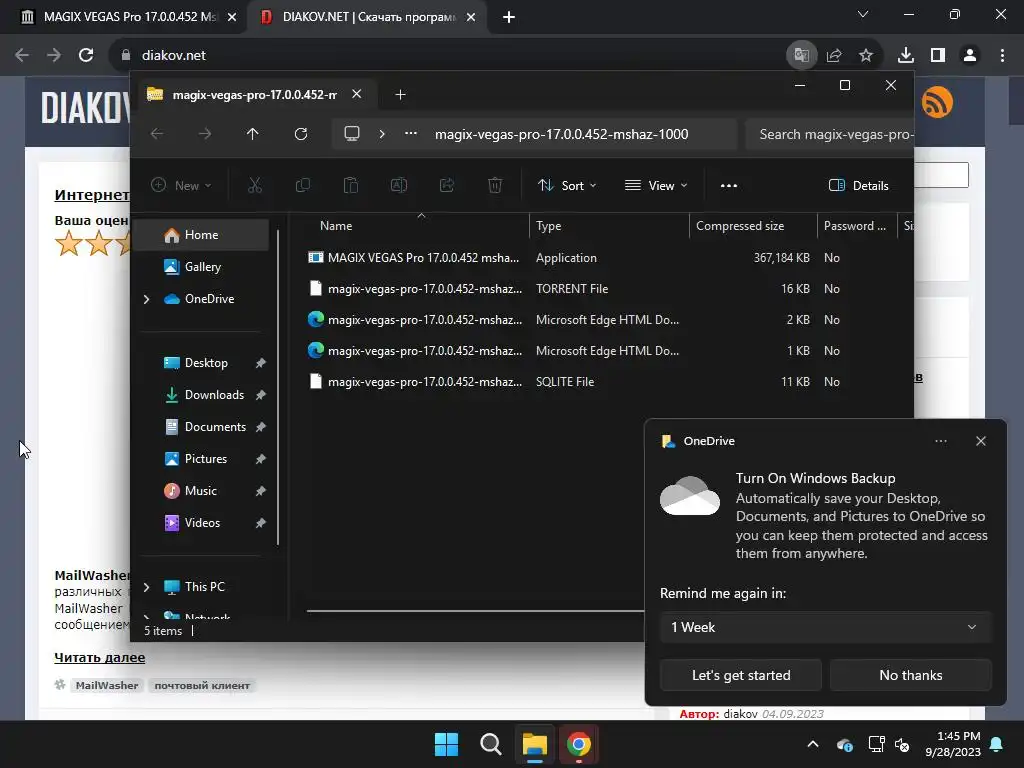Open the Читать далее link
This screenshot has height=768, width=1024.
(99, 658)
